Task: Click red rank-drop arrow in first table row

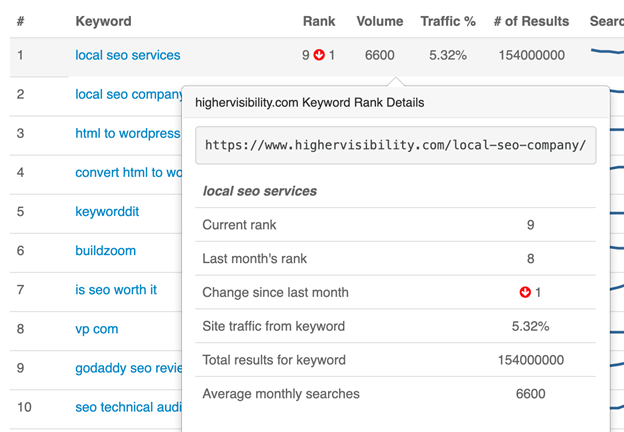Action: pyautogui.click(x=319, y=55)
